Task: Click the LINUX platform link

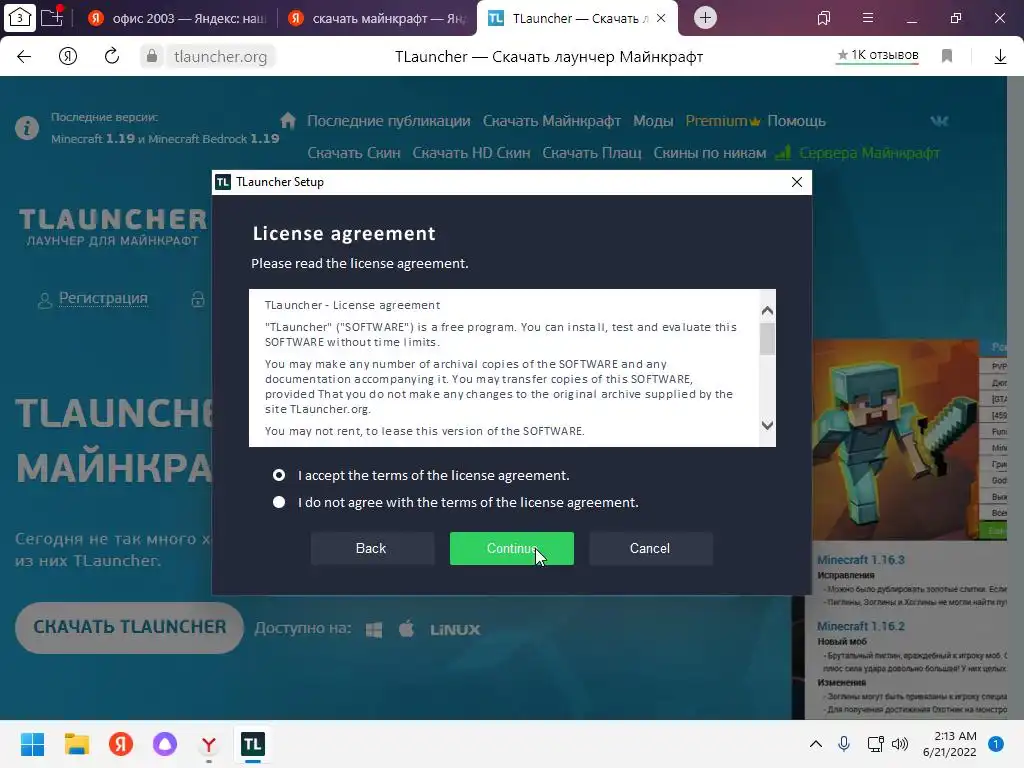Action: [455, 630]
